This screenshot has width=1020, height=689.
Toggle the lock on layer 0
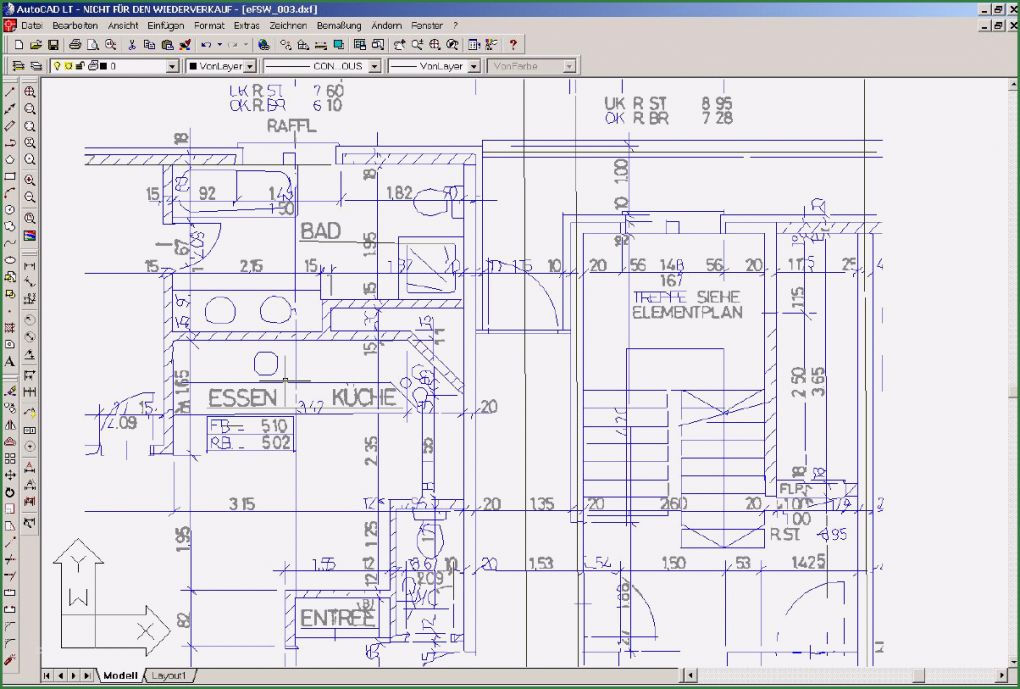pos(80,65)
